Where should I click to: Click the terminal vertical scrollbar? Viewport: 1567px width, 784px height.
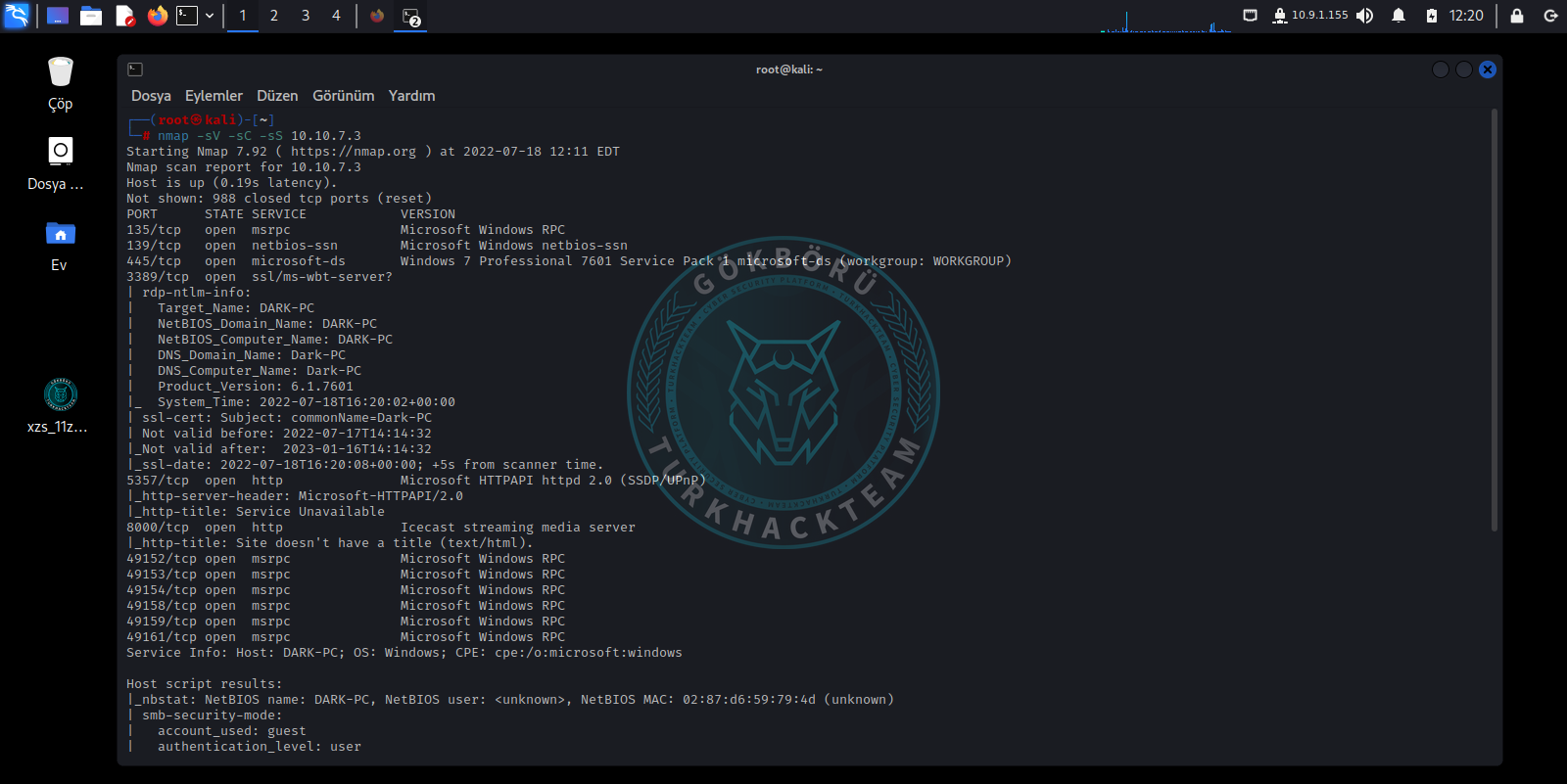tap(1495, 320)
